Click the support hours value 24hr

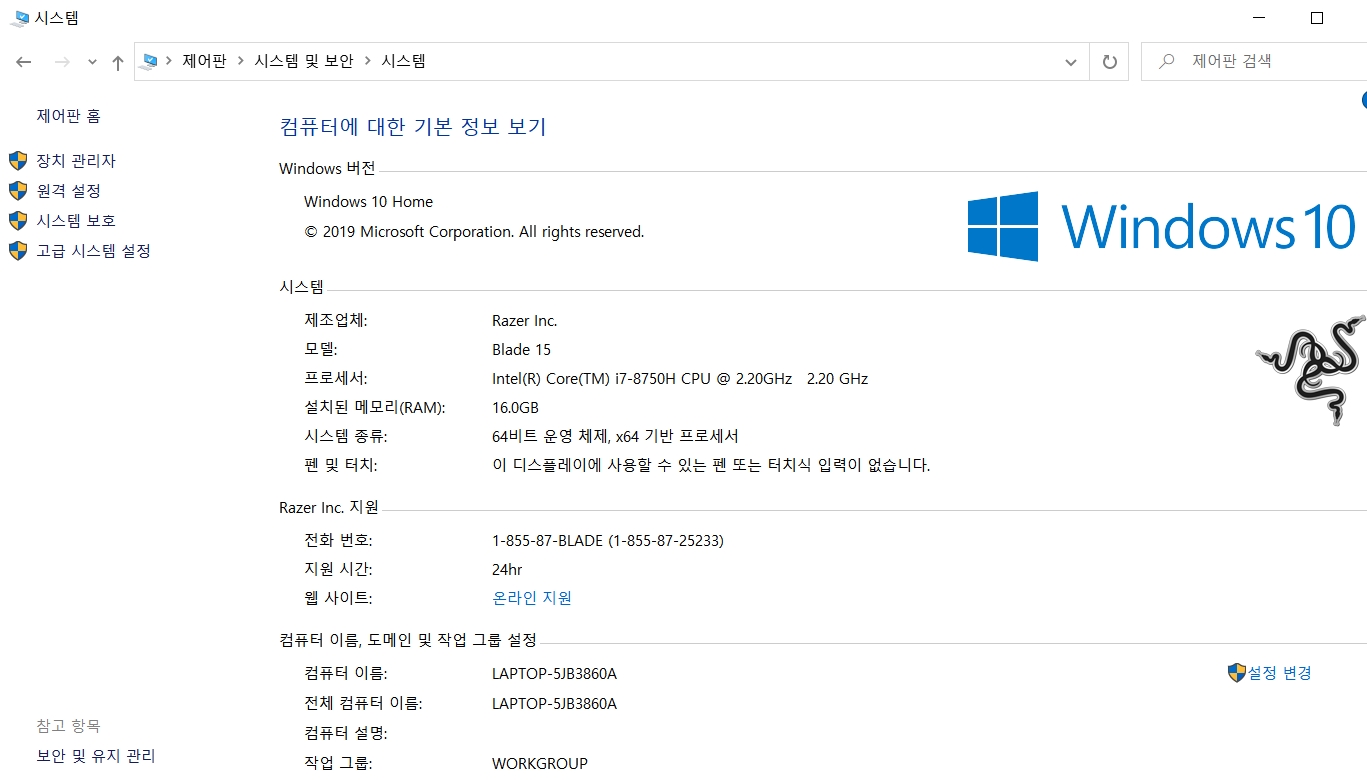tap(507, 570)
